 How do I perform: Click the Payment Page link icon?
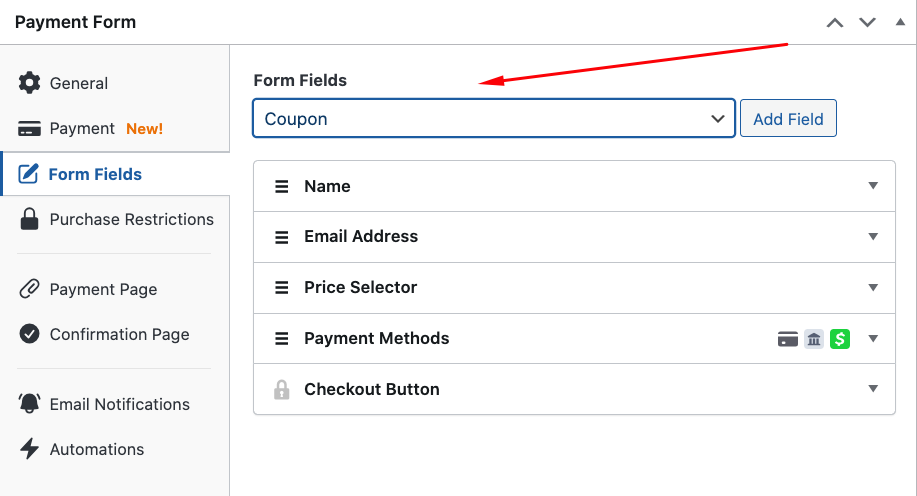30,289
